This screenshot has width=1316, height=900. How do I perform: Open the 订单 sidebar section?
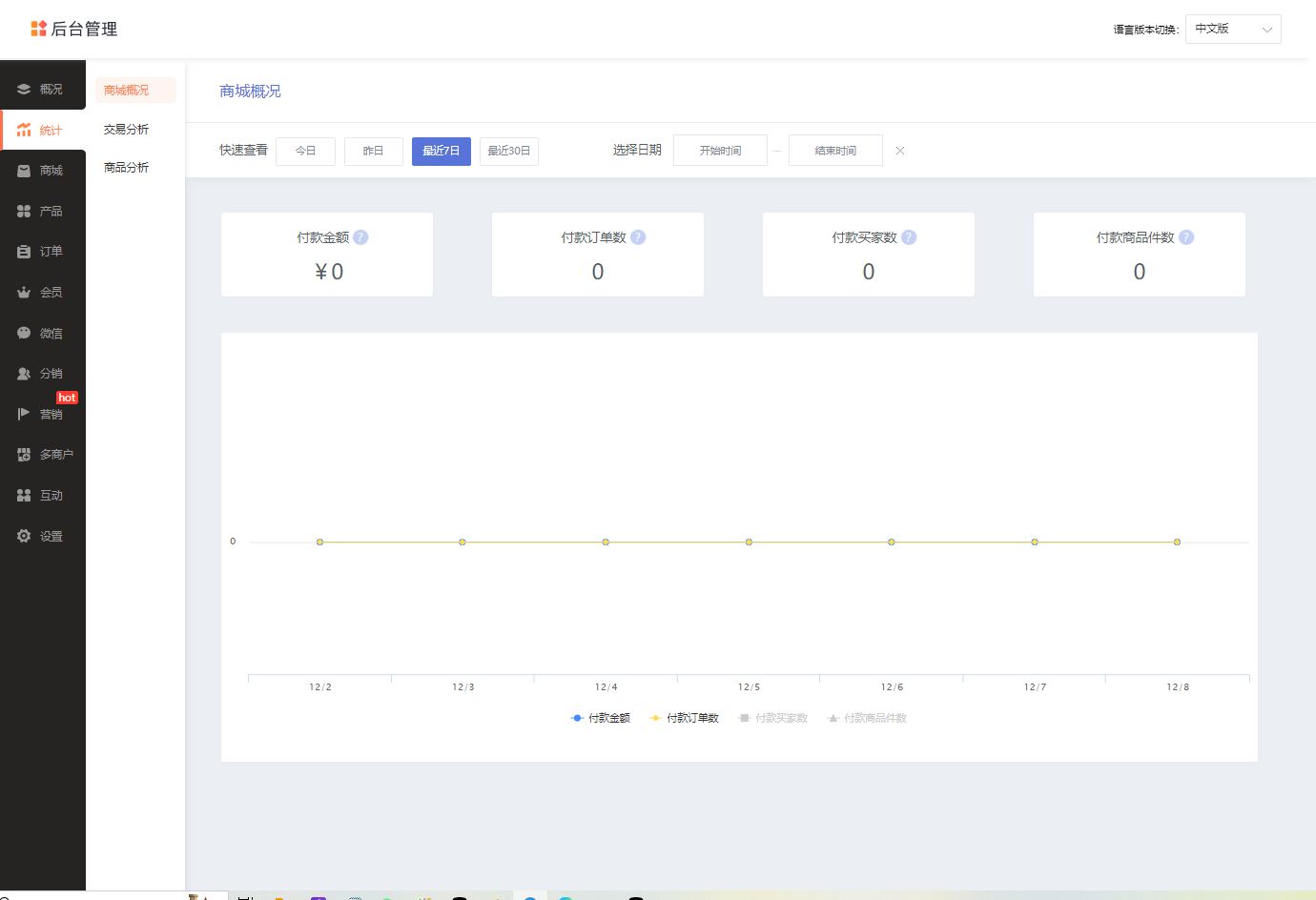[x=43, y=252]
